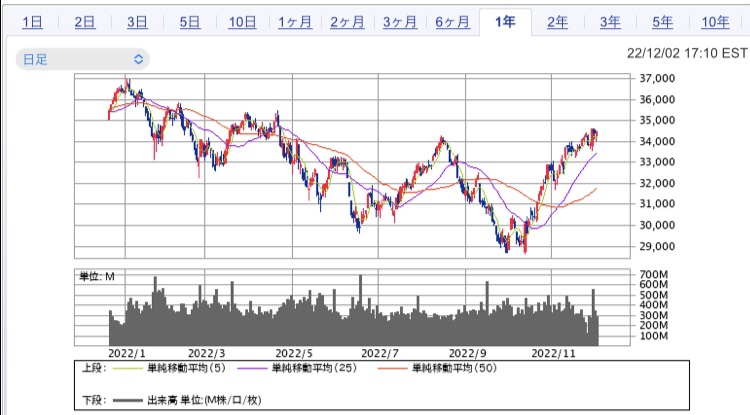
Task: Click the dropdown's up-down chevron arrows
Action: (x=138, y=59)
